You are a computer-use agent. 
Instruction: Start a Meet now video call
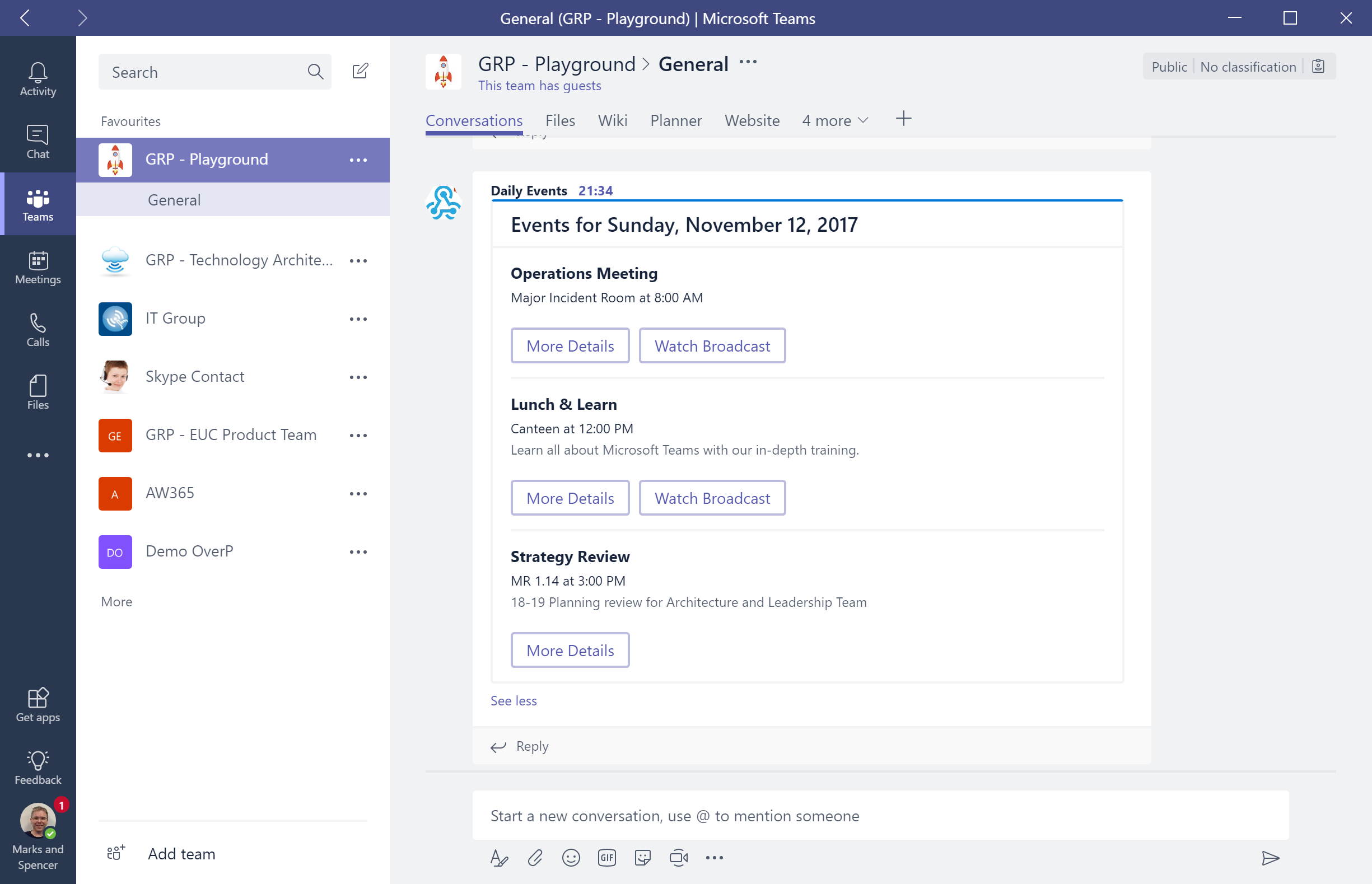click(x=679, y=858)
